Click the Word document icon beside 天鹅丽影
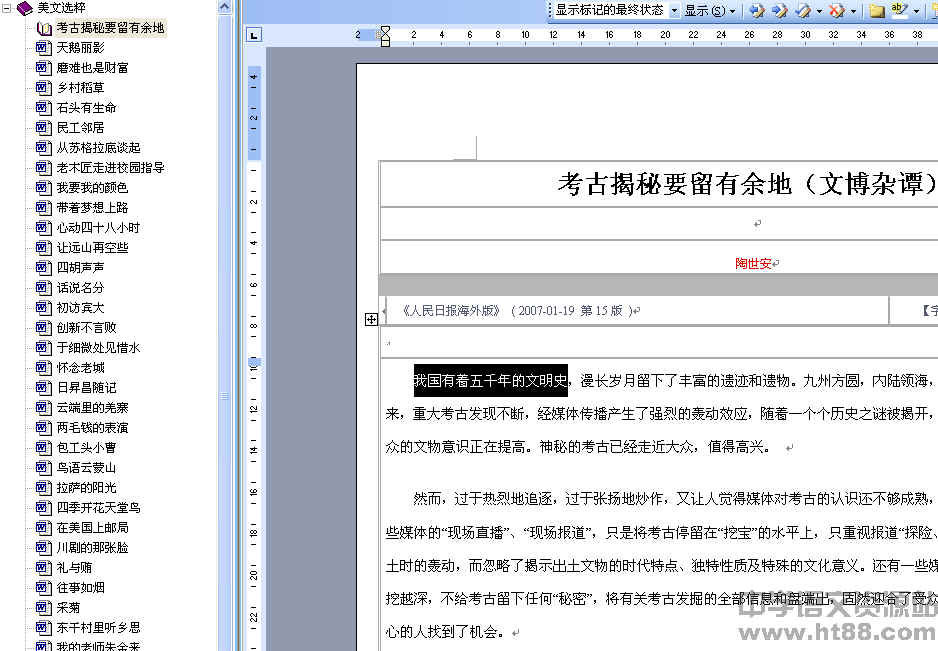 44,48
